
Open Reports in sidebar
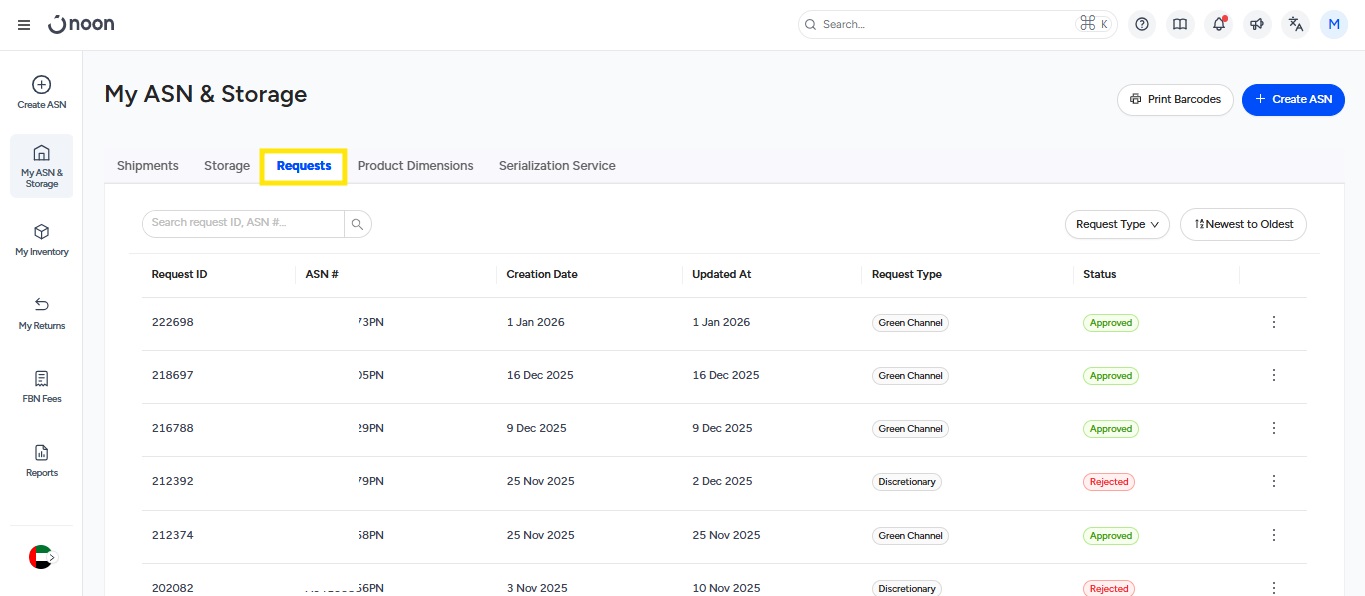[42, 461]
